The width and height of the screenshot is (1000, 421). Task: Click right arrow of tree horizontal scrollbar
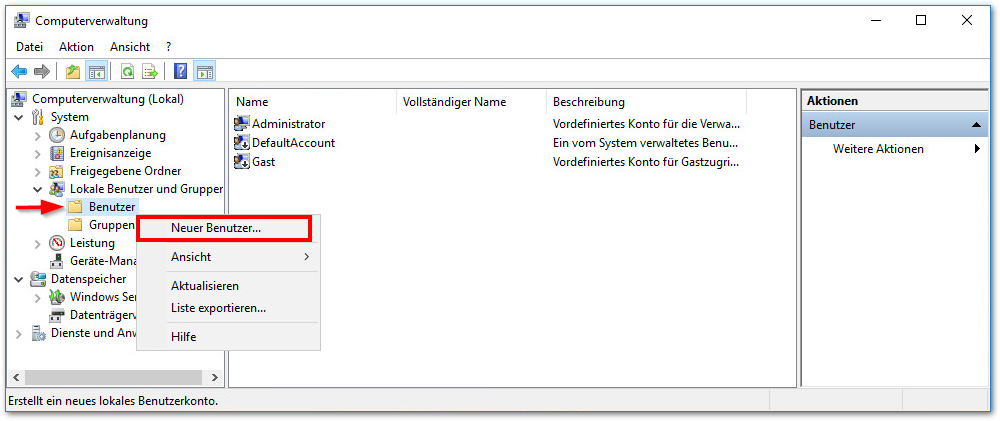point(214,378)
